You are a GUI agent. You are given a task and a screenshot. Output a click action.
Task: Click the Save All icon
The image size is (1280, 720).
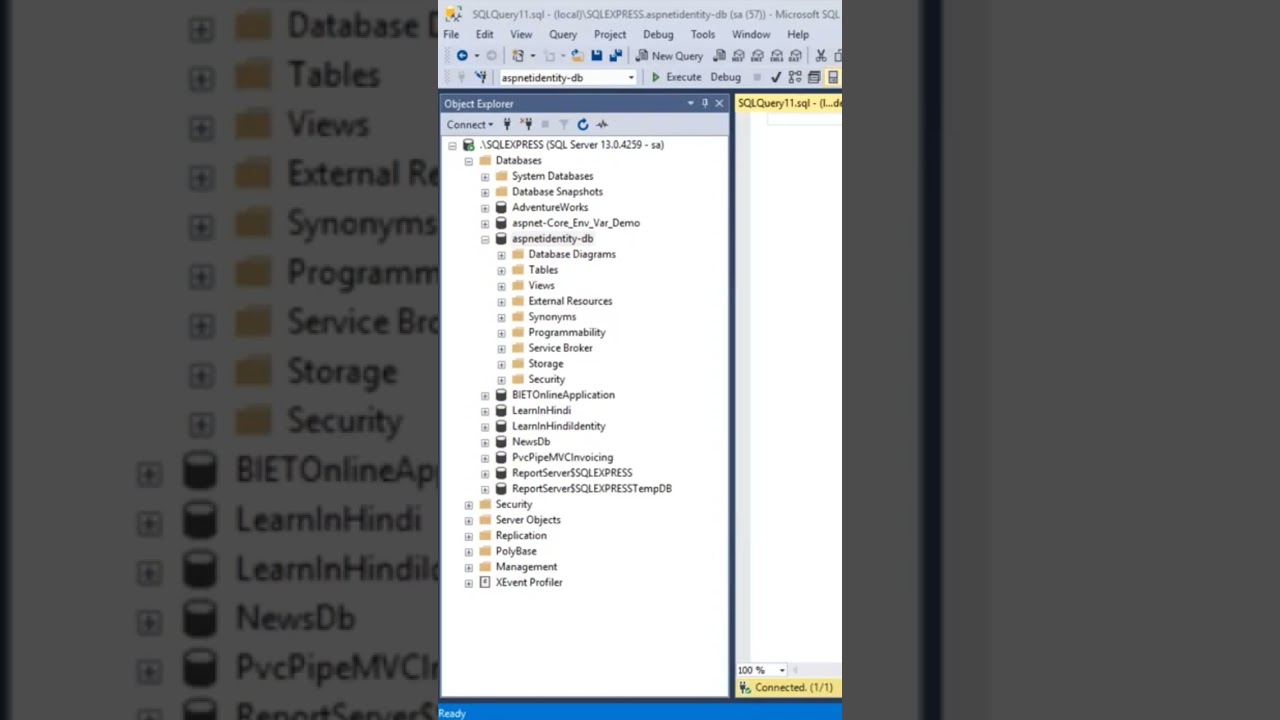tap(616, 56)
